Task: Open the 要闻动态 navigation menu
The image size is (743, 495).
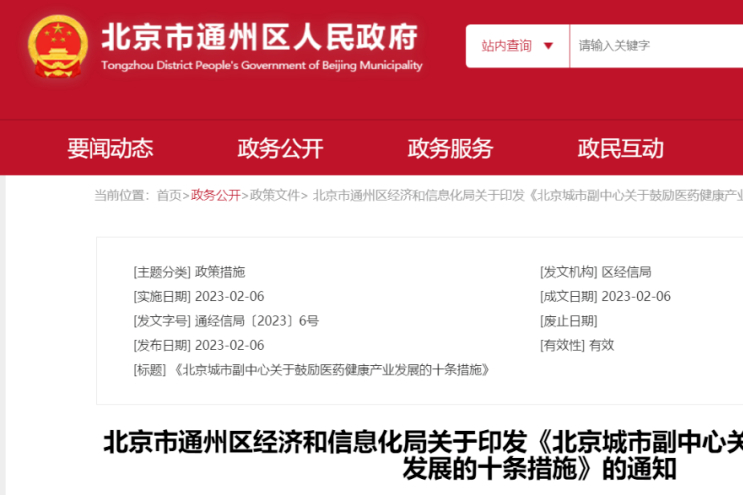Action: tap(110, 148)
